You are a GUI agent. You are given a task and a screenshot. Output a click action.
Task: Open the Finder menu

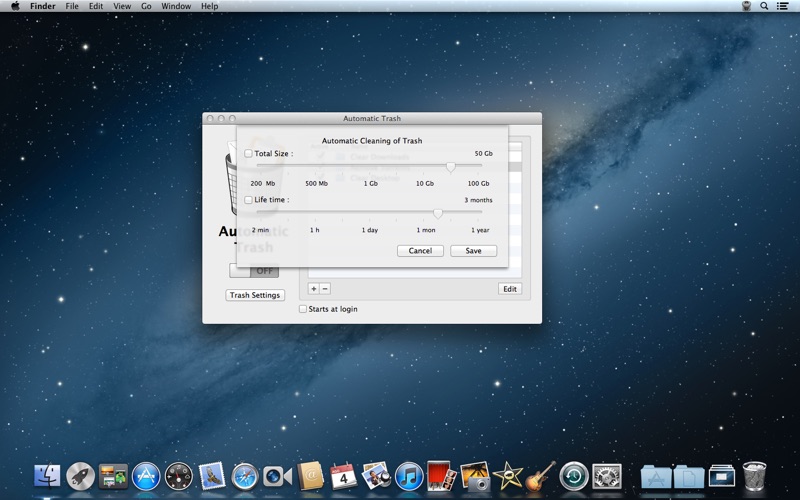(43, 6)
